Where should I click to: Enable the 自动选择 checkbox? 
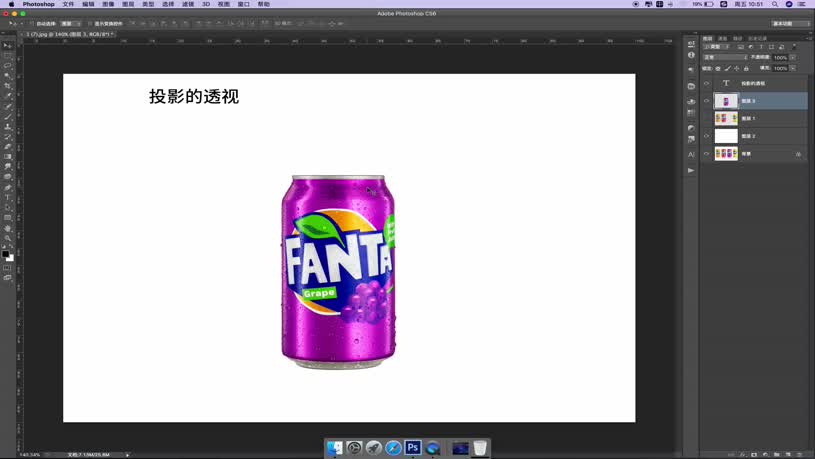32,24
